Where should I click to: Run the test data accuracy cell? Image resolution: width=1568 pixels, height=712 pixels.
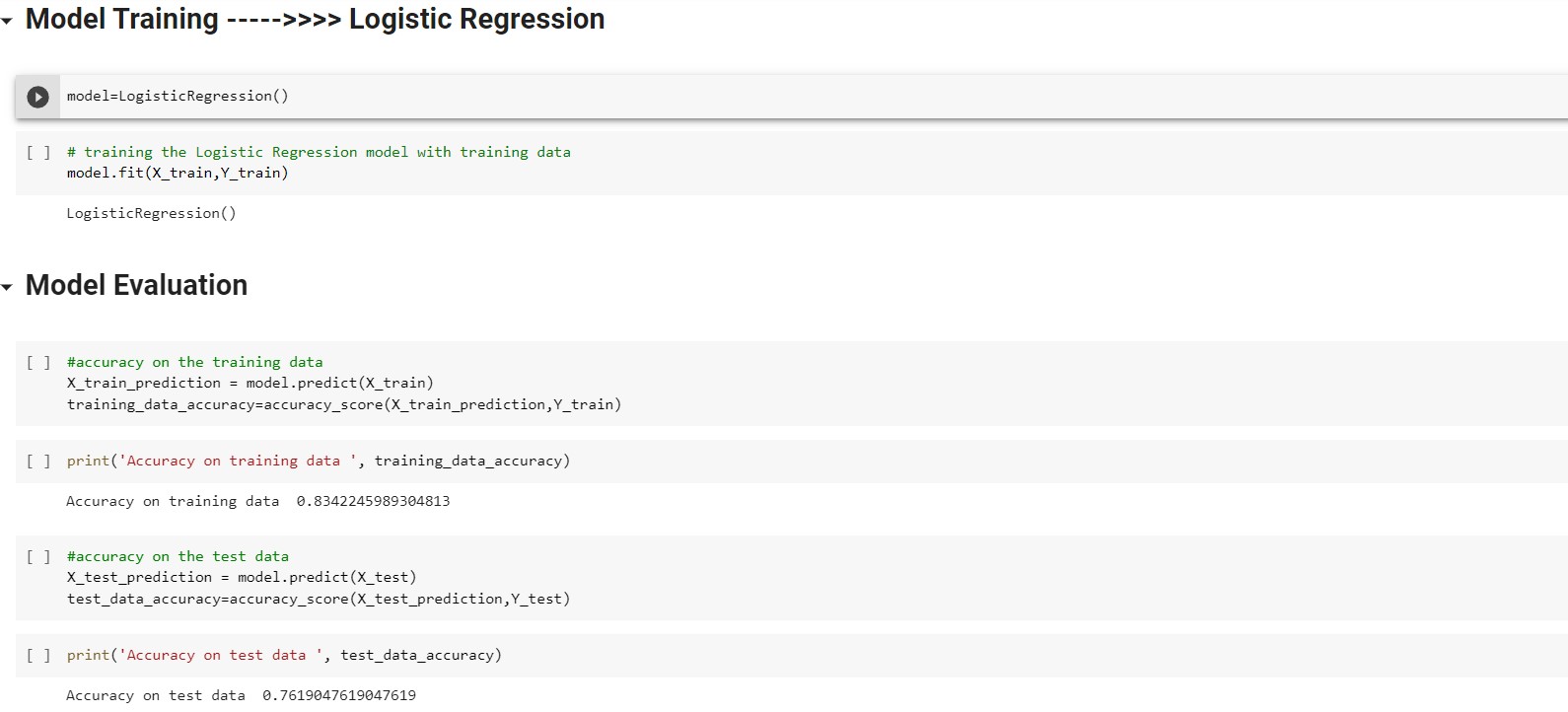(37, 556)
